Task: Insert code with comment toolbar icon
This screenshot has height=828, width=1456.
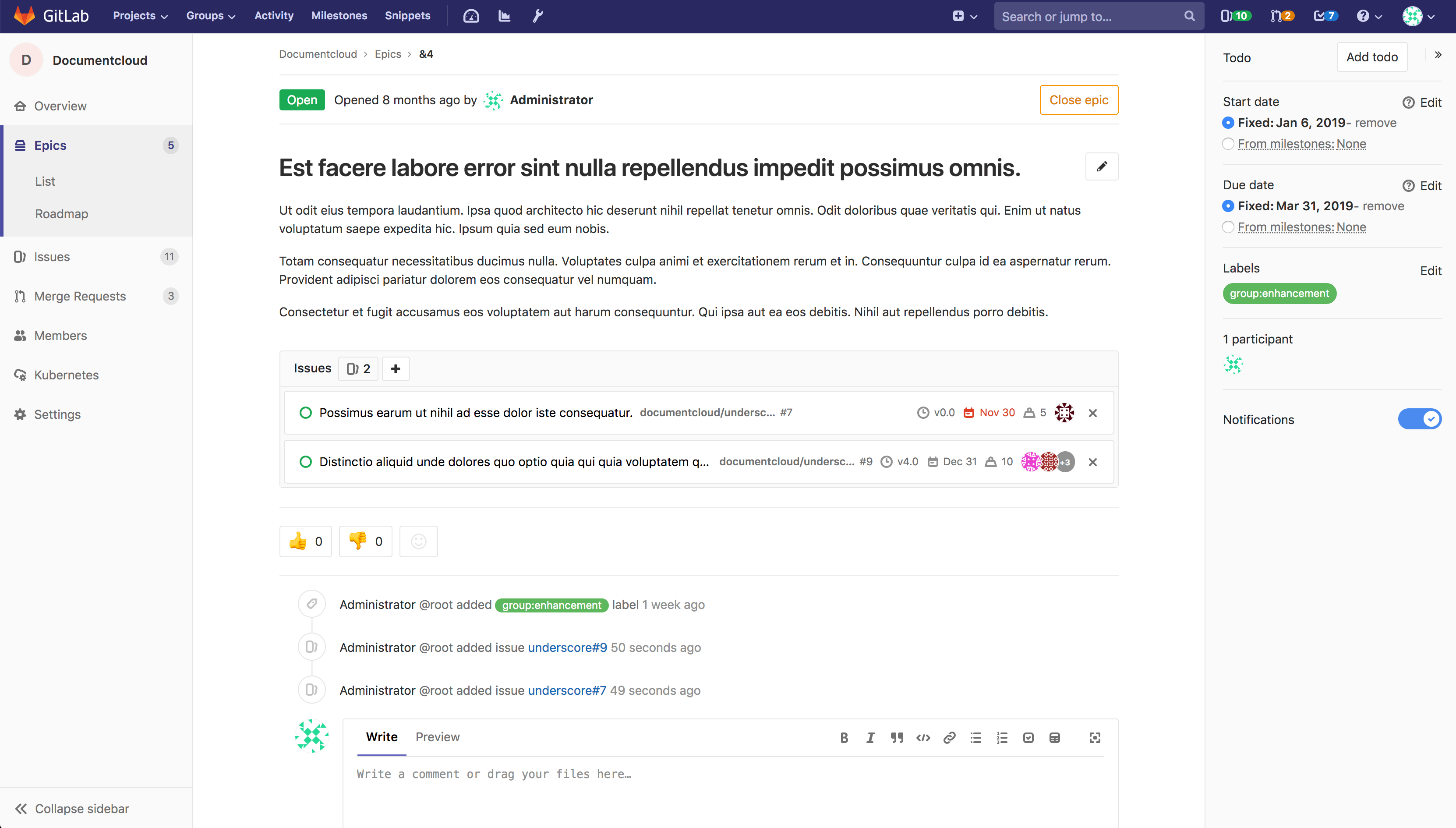Action: click(x=923, y=738)
